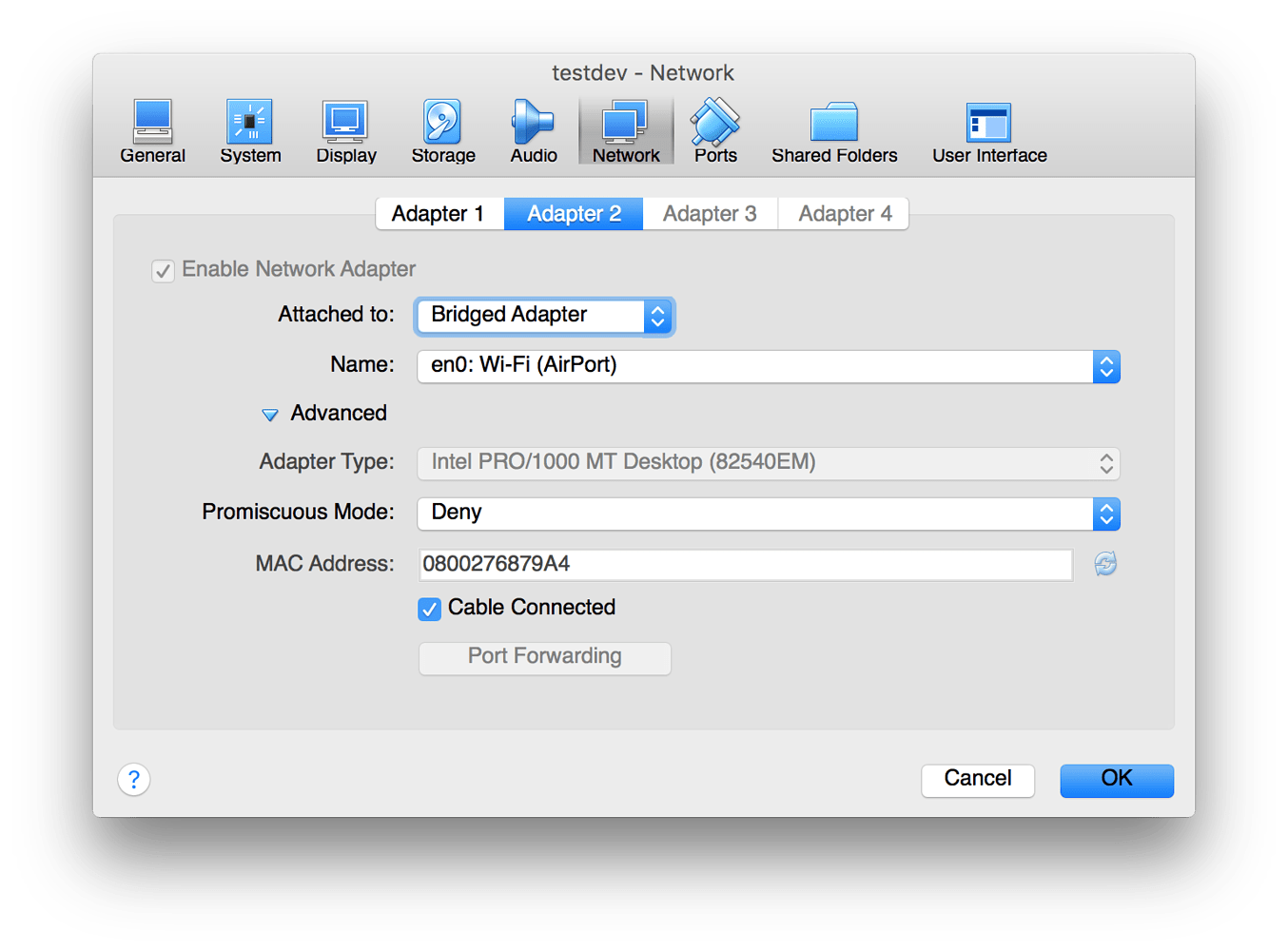This screenshot has width=1288, height=951.
Task: Select the System settings icon
Action: (249, 128)
